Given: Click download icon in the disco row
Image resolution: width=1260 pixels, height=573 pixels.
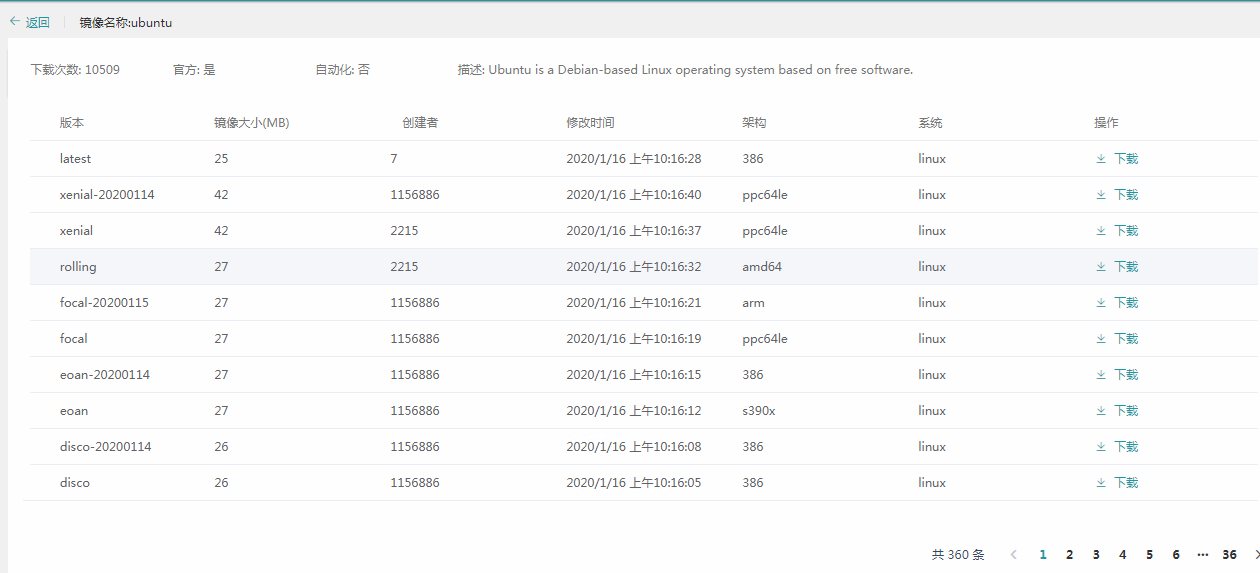Looking at the screenshot, I should click(1101, 482).
